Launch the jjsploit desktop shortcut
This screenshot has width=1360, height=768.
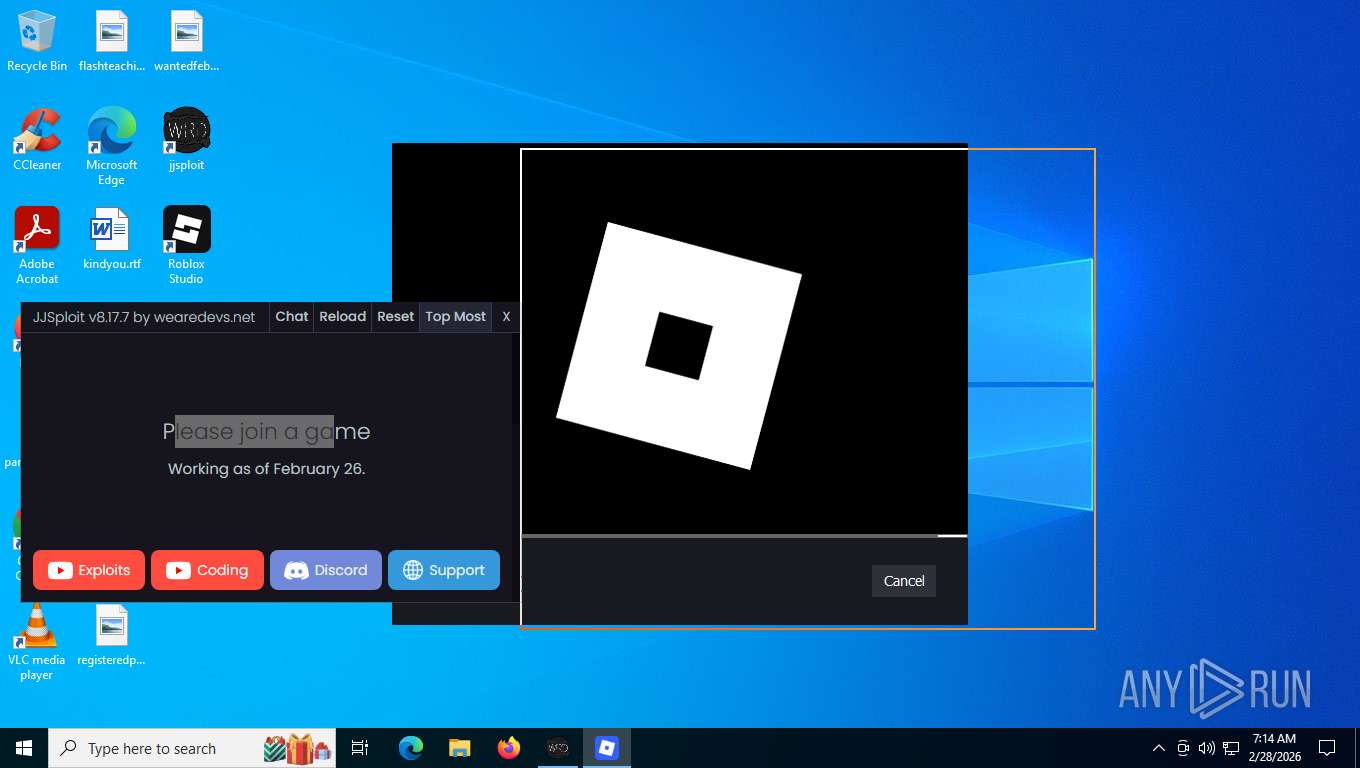(x=187, y=139)
